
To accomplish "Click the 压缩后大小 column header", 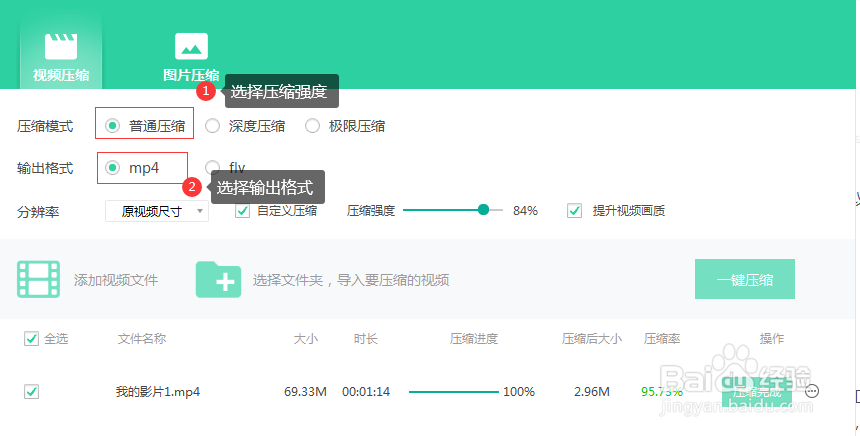I will [592, 339].
